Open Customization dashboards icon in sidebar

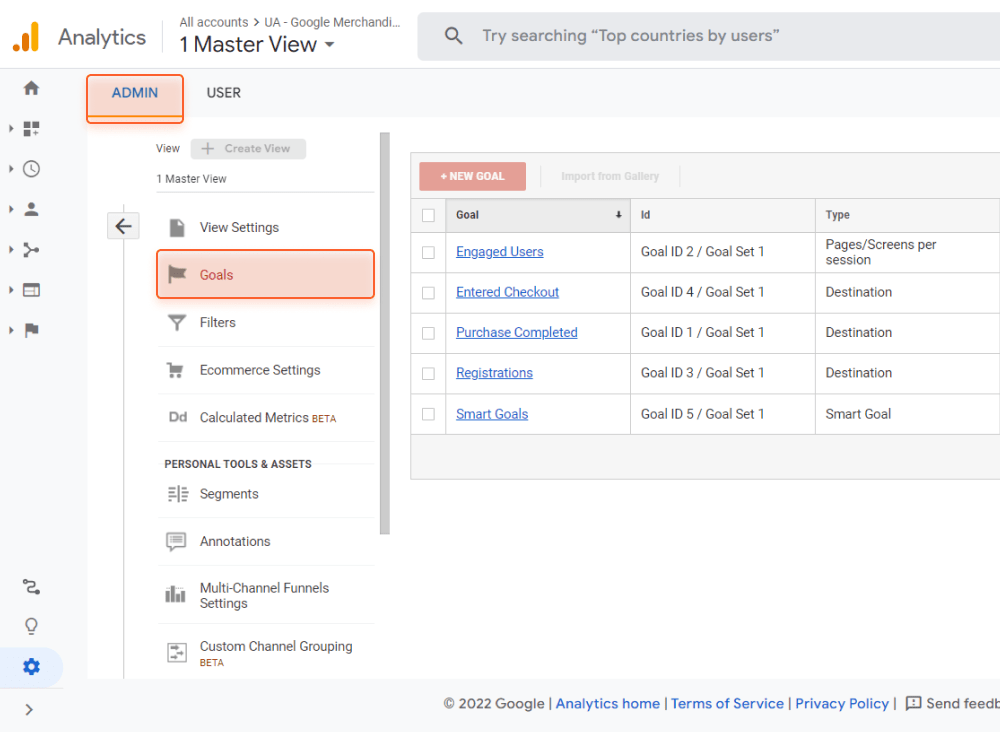[31, 129]
